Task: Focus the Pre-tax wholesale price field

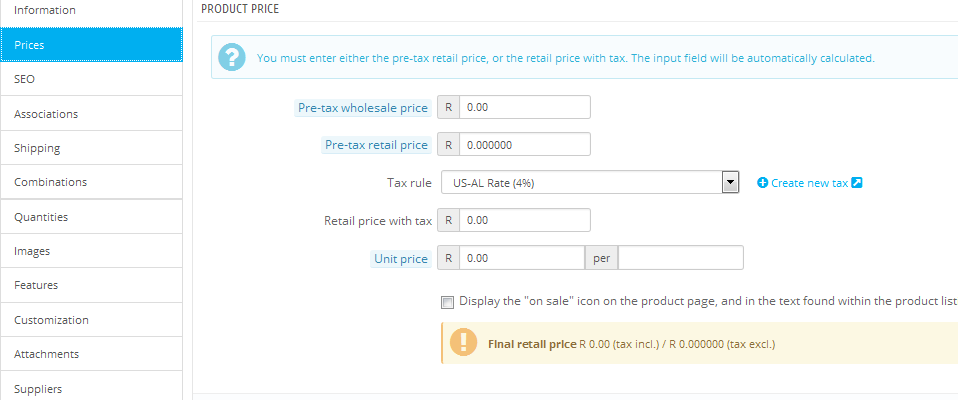Action: coord(524,107)
